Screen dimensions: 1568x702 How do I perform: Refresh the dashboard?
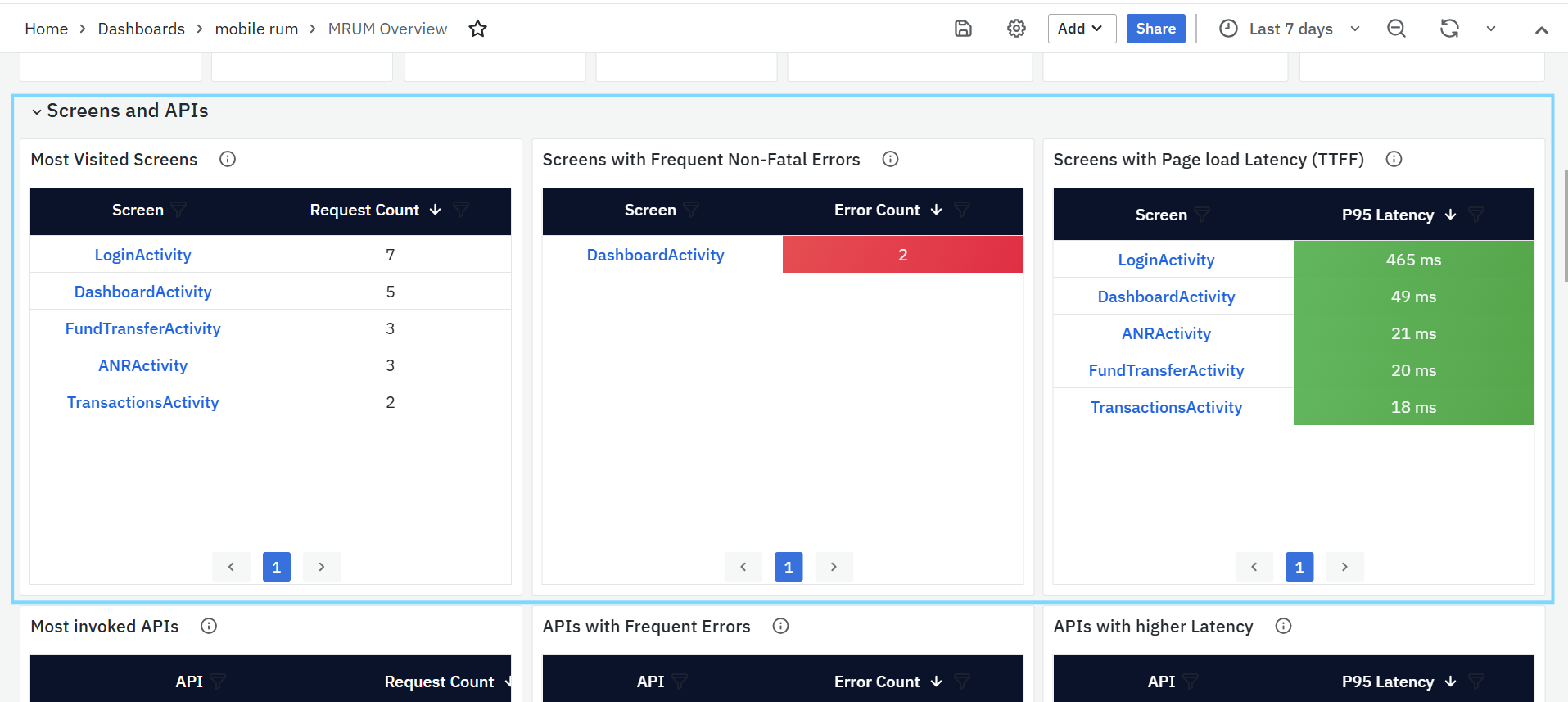click(x=1449, y=29)
